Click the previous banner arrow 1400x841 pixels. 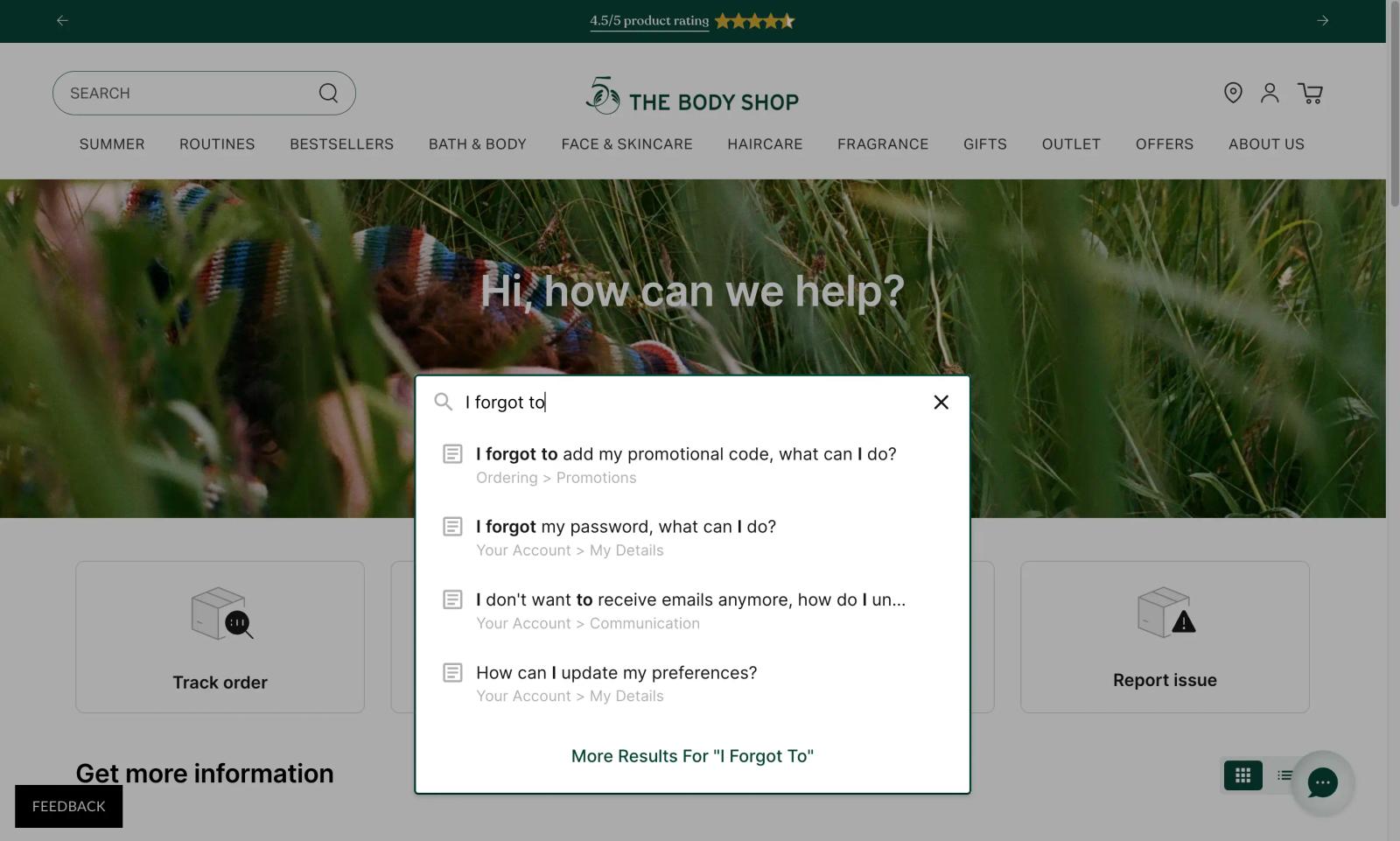pos(62,20)
